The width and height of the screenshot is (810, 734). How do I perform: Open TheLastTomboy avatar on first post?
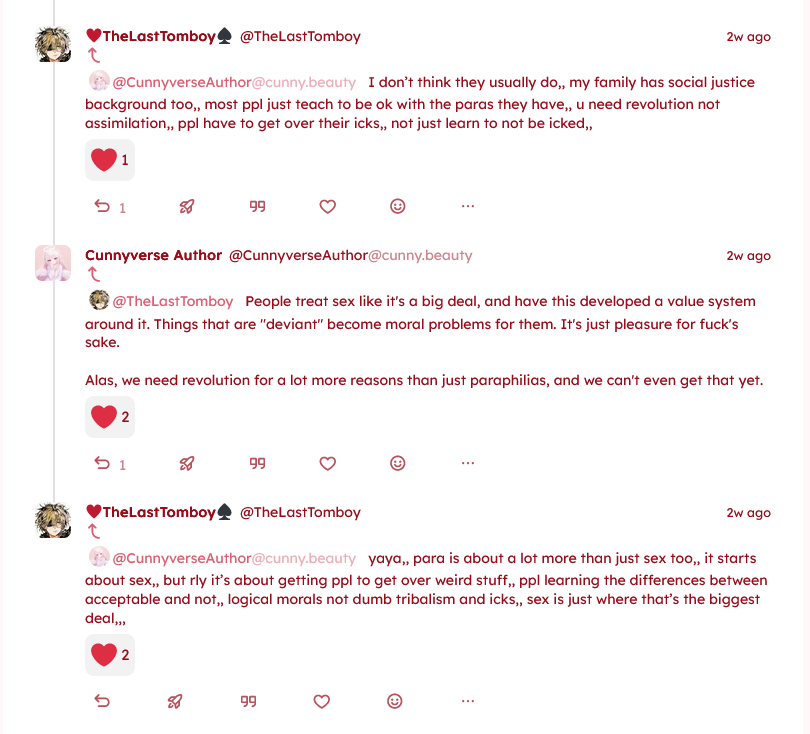pos(53,44)
